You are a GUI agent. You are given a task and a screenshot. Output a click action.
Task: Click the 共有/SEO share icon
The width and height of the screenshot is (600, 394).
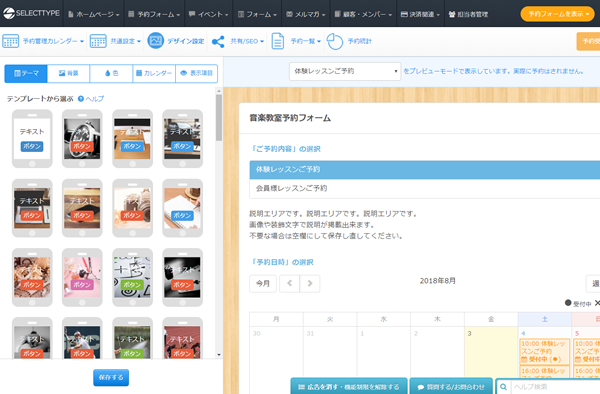tap(218, 41)
